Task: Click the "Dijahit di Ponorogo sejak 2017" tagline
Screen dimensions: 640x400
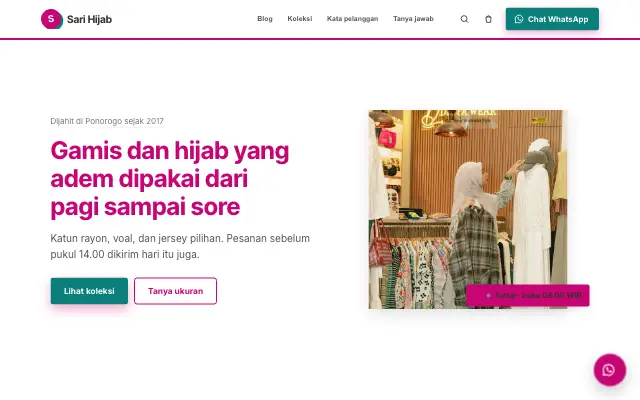Action: pos(107,121)
